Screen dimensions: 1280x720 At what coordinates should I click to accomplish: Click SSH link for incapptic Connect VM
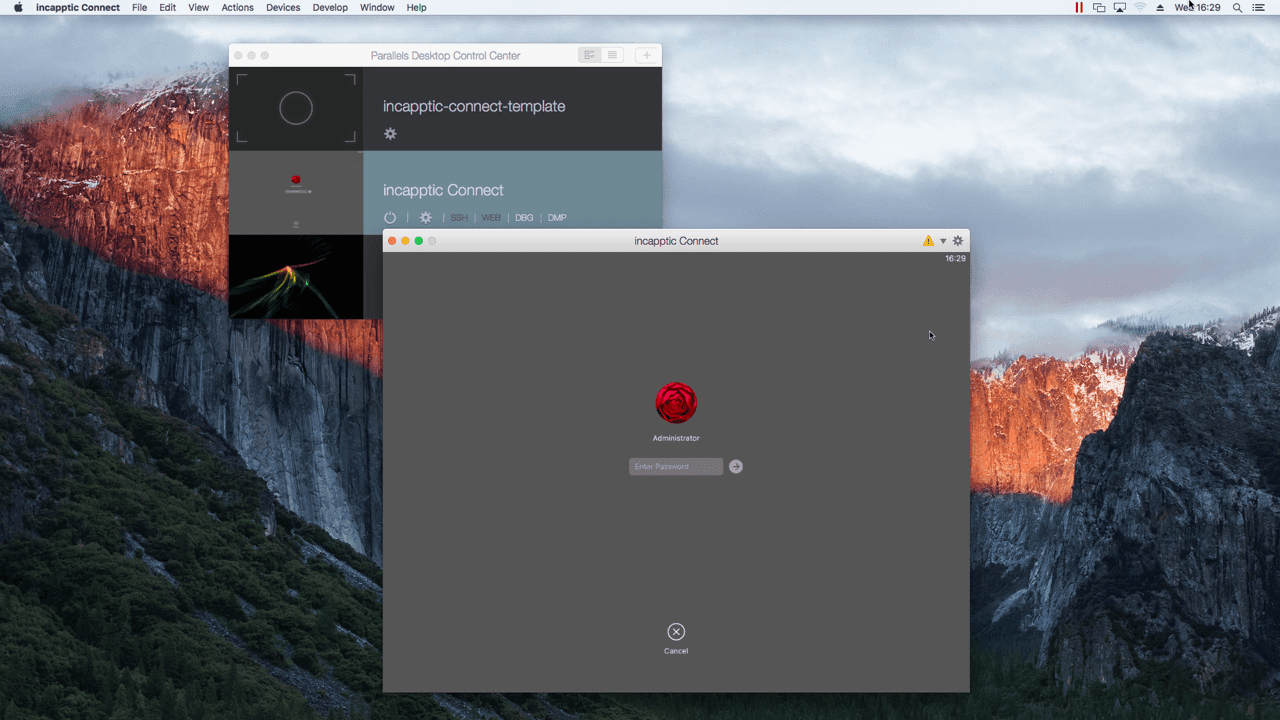click(x=459, y=218)
